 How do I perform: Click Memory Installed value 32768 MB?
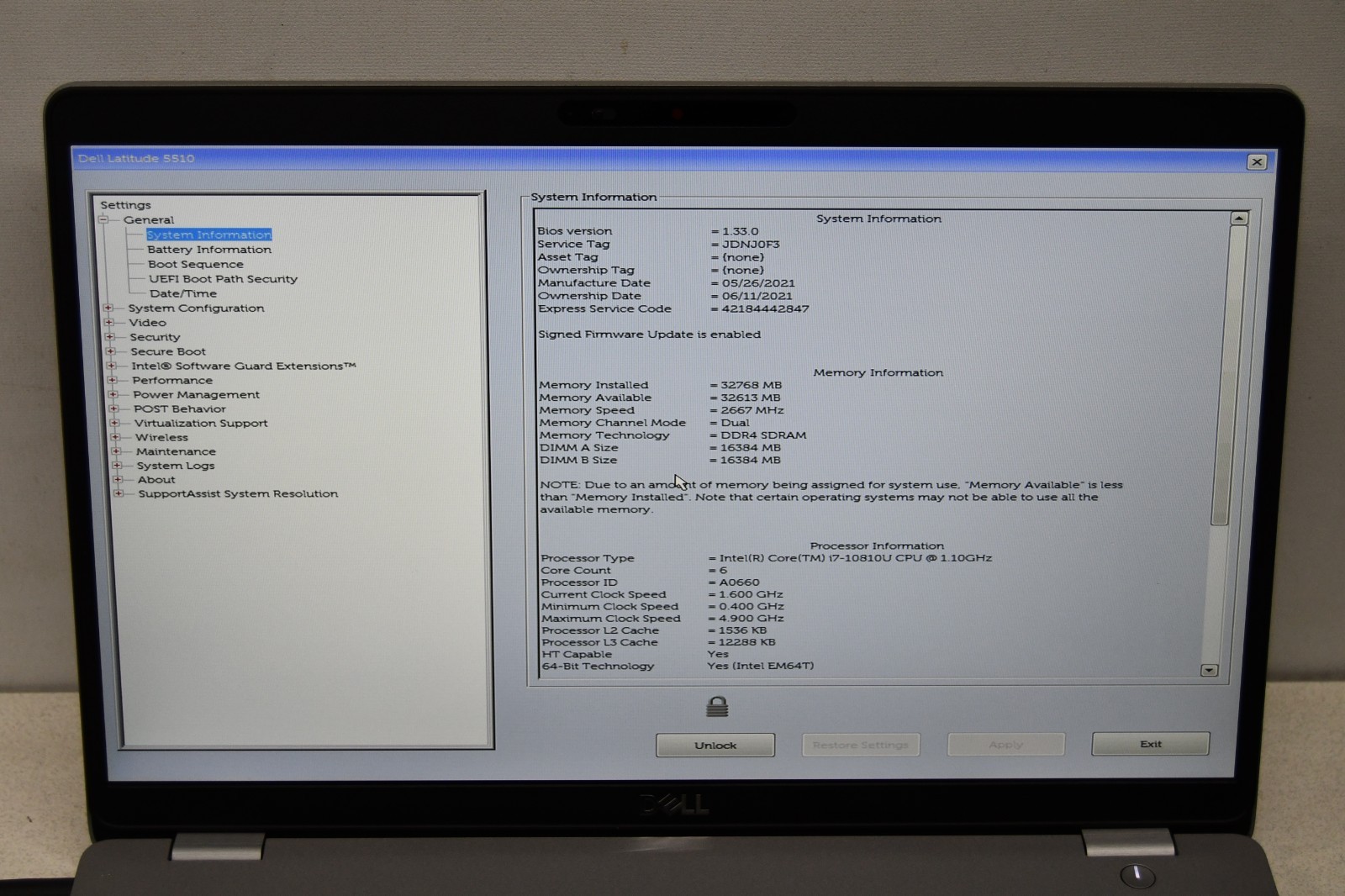tap(751, 385)
